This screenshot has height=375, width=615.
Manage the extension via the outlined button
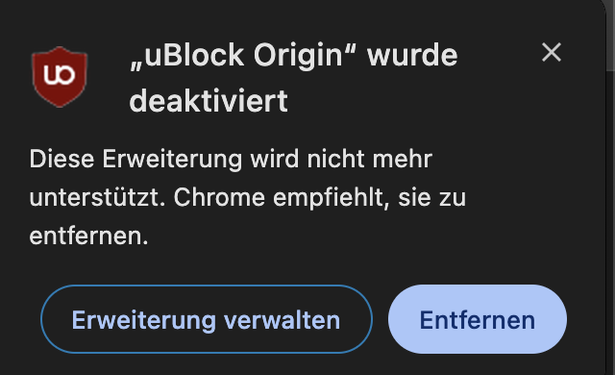pyautogui.click(x=206, y=319)
